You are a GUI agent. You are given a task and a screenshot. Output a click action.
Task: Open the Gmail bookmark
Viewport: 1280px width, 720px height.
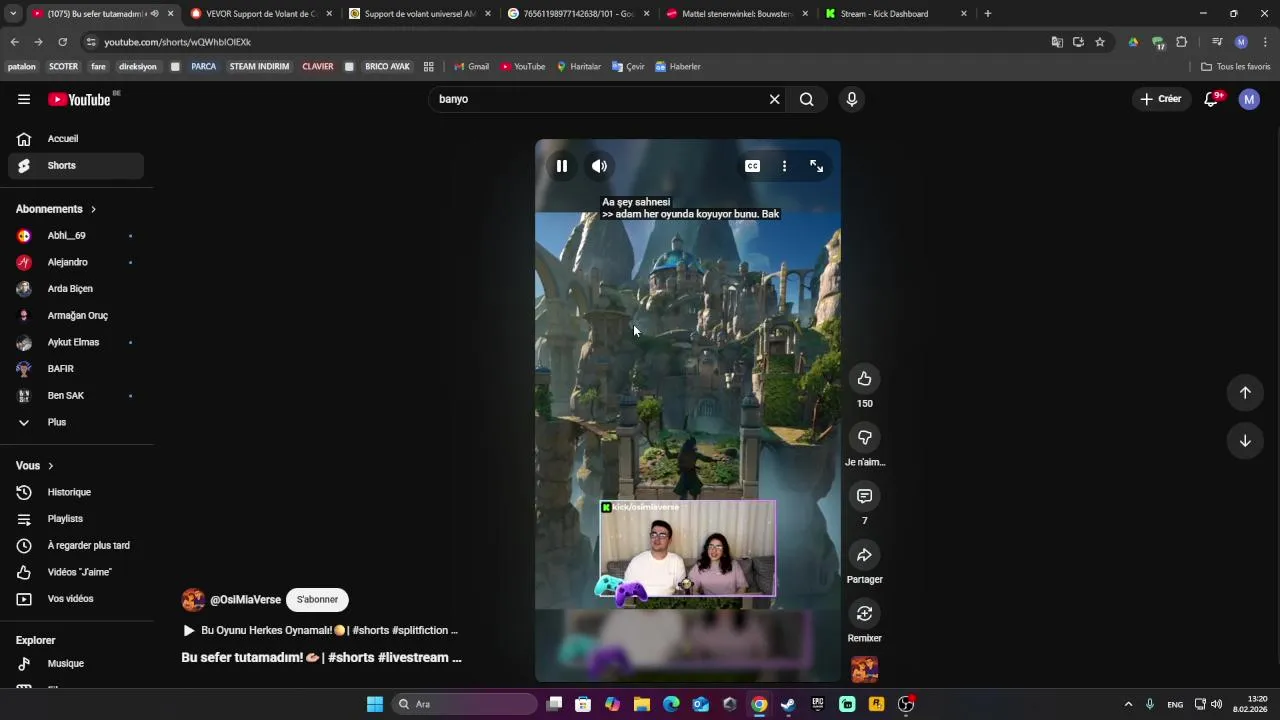(x=471, y=67)
